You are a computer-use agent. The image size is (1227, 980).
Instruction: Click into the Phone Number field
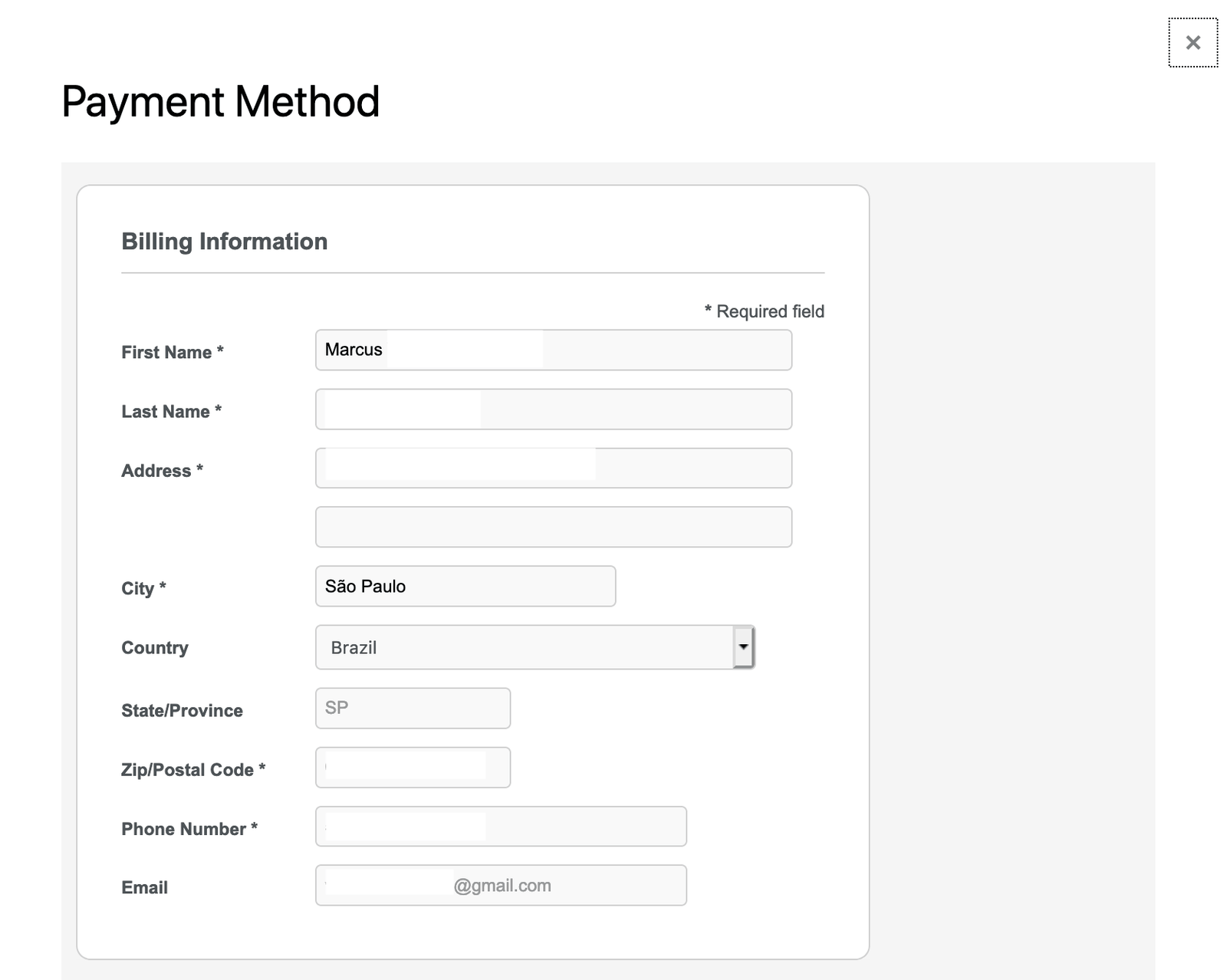pyautogui.click(x=501, y=827)
